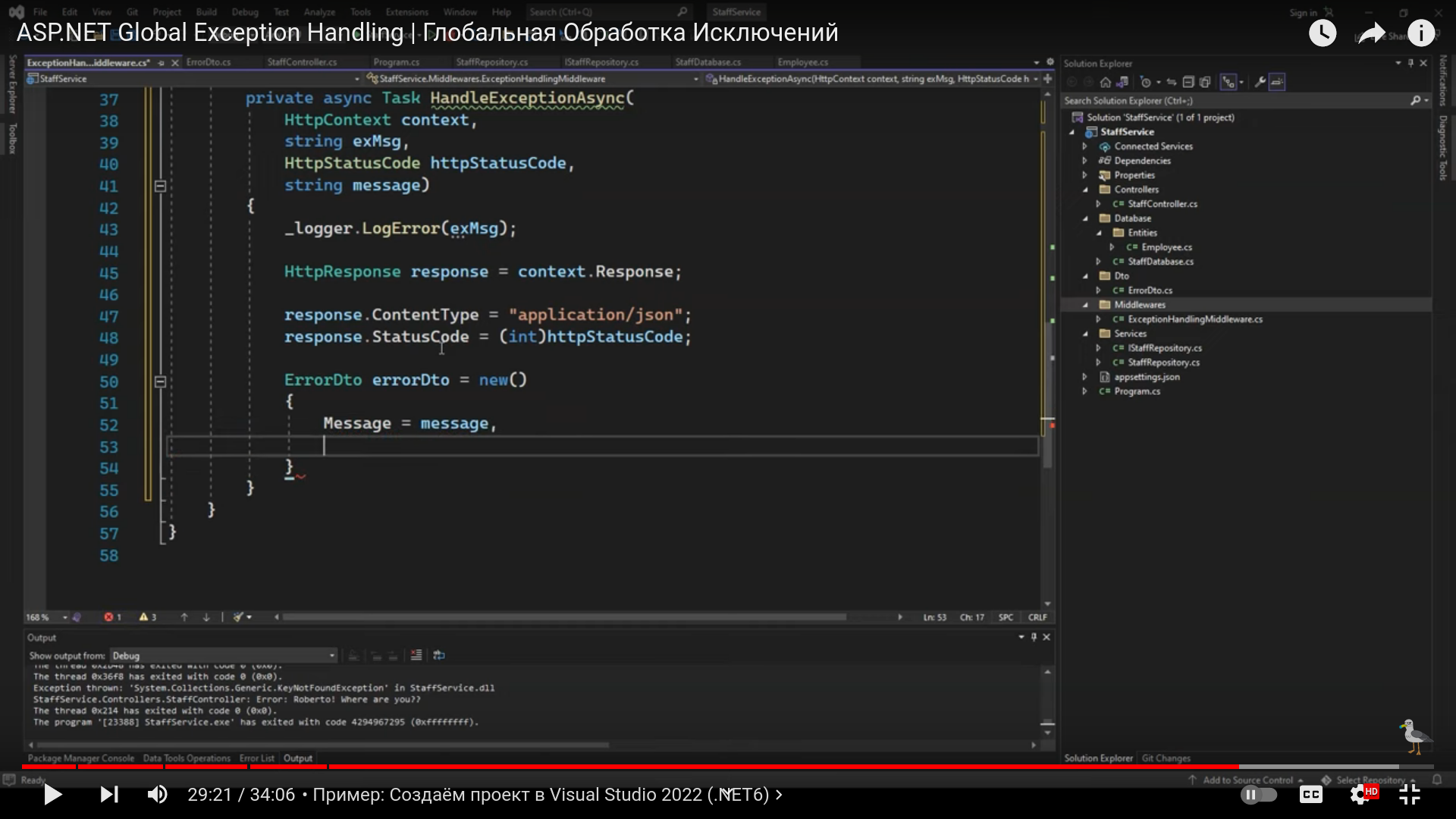This screenshot has height=819, width=1456.
Task: Click the Share arrow icon
Action: [x=1371, y=33]
